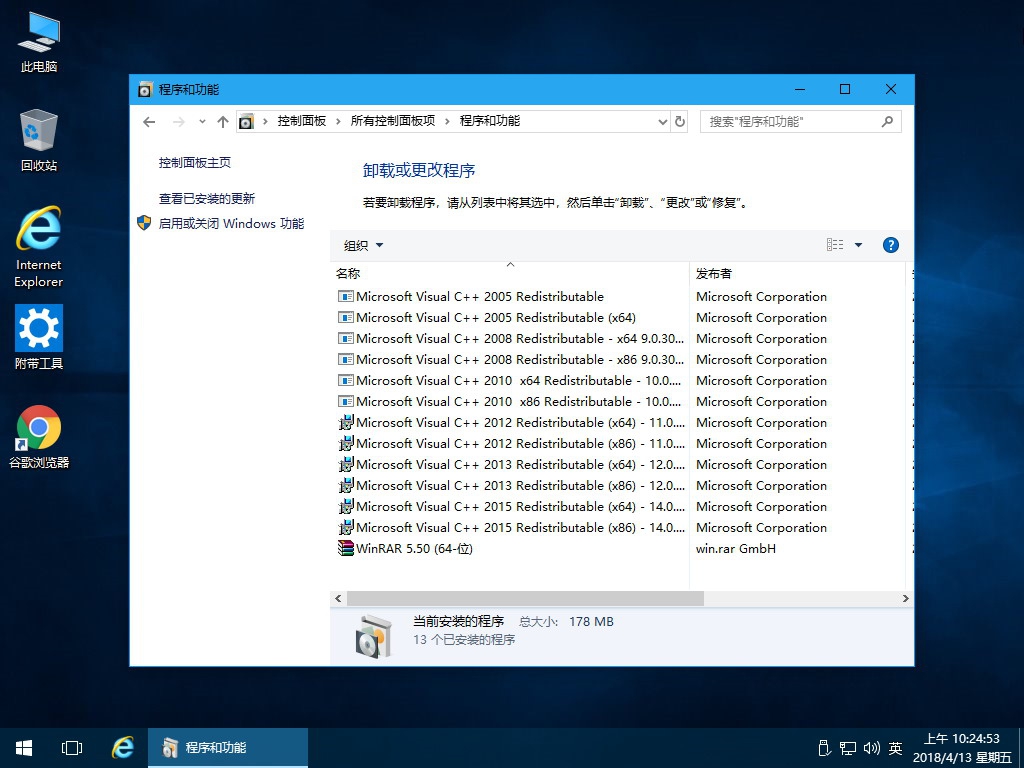Open the 此电脑 desktop icon
Screen dimensions: 1024x768
(39, 42)
